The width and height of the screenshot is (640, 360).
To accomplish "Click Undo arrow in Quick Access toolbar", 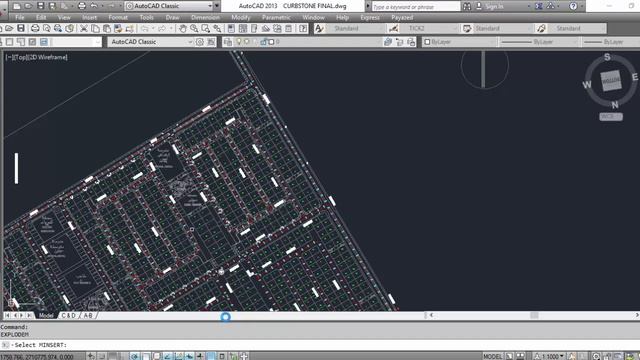I will (x=93, y=6).
